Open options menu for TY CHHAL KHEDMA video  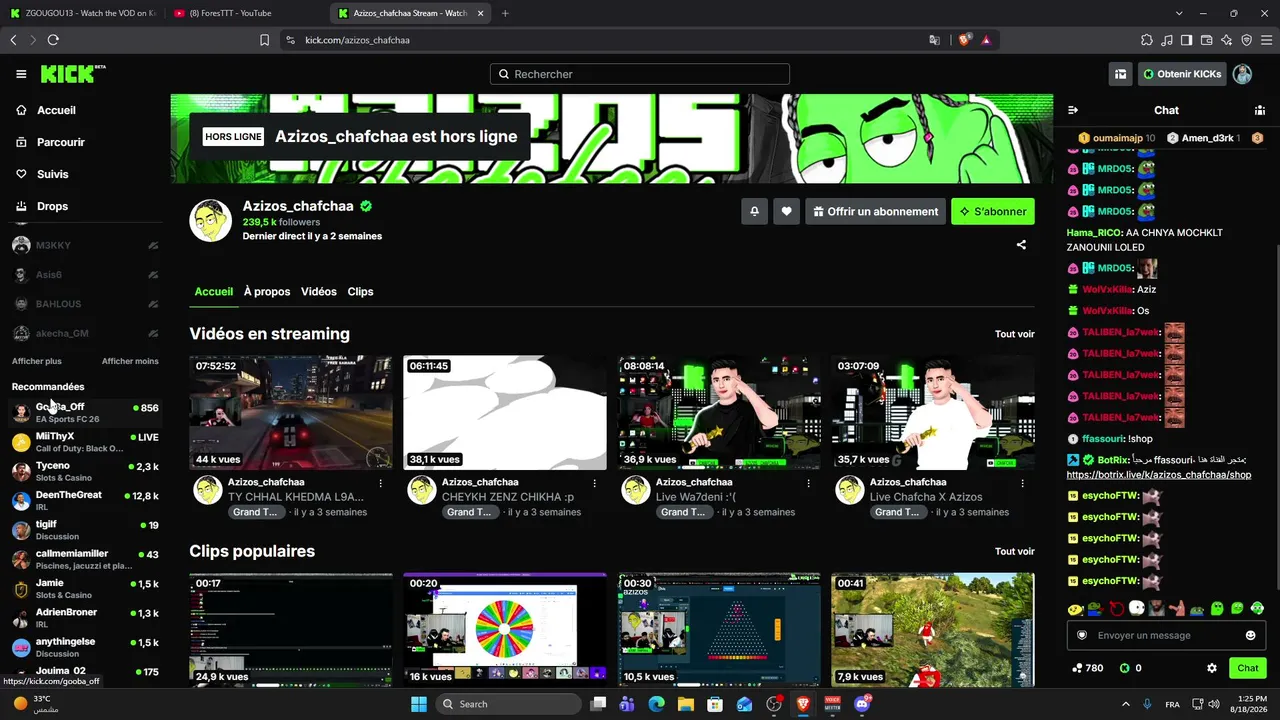(x=380, y=483)
